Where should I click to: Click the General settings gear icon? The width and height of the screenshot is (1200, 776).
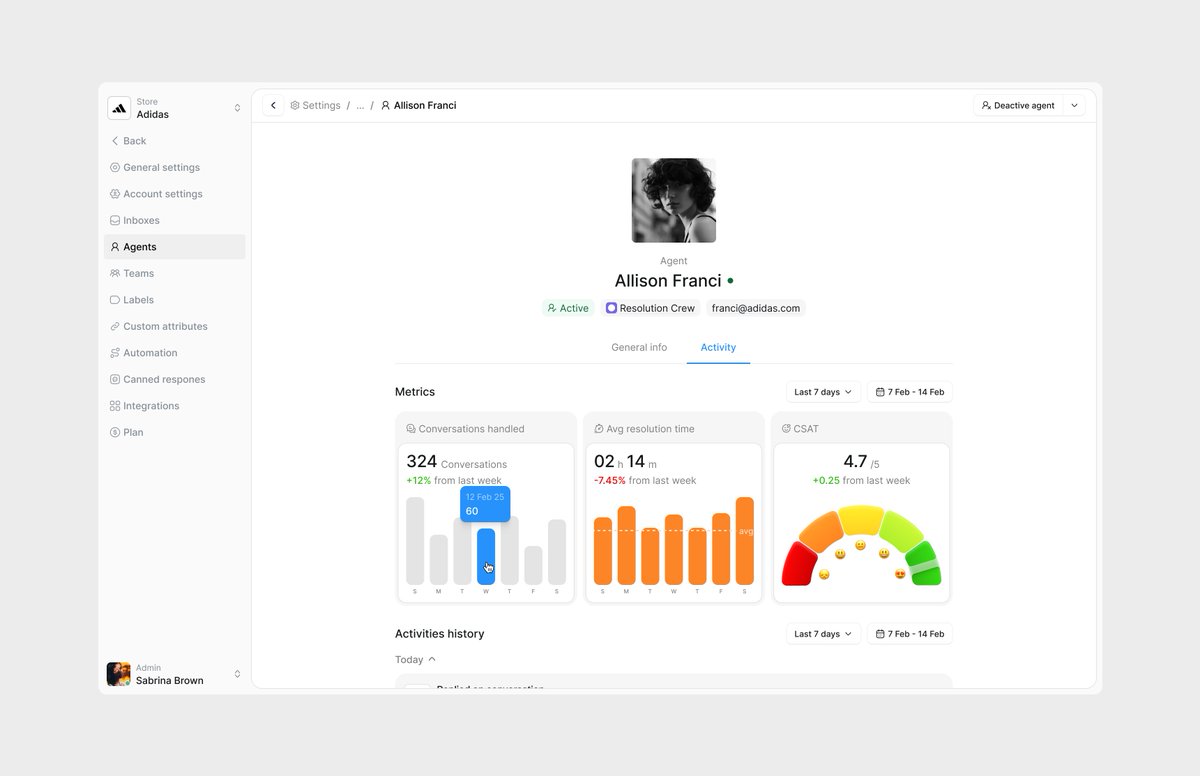tap(115, 167)
